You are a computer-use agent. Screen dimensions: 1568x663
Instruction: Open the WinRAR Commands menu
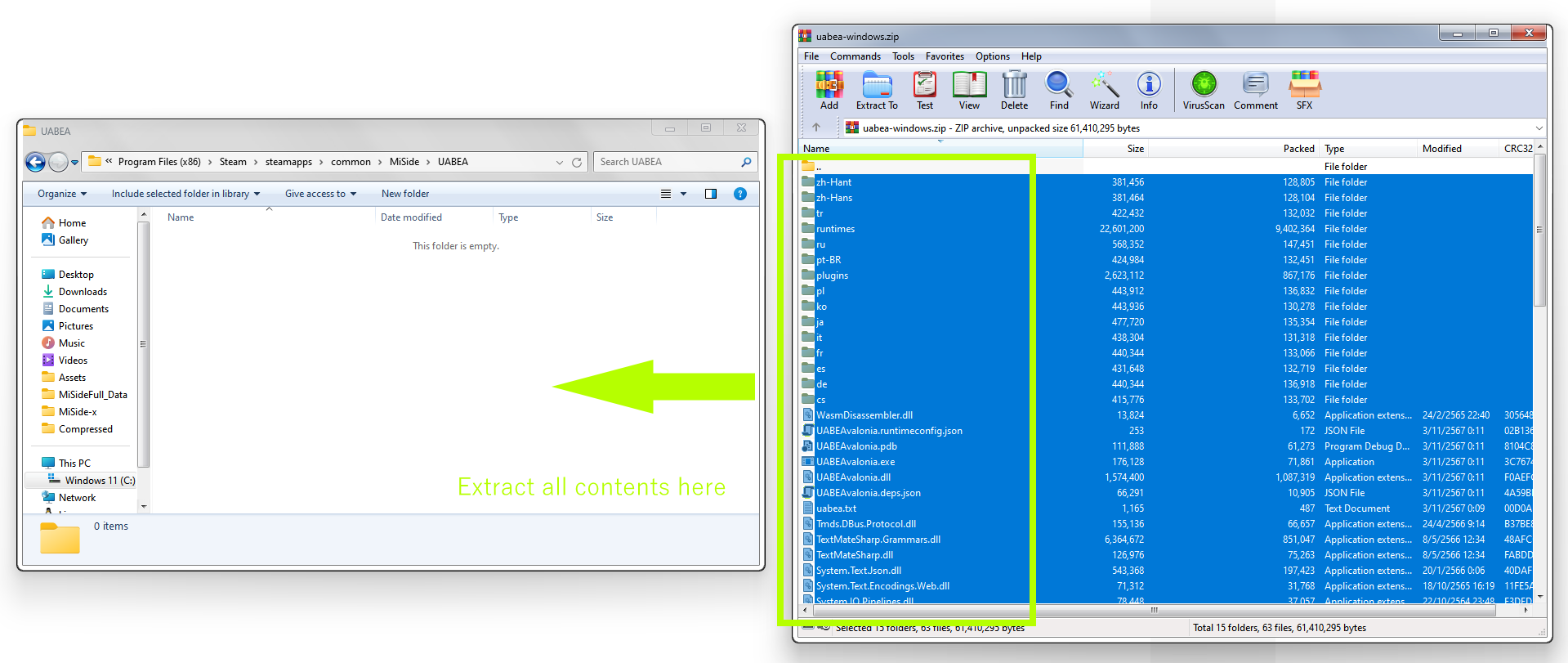855,56
